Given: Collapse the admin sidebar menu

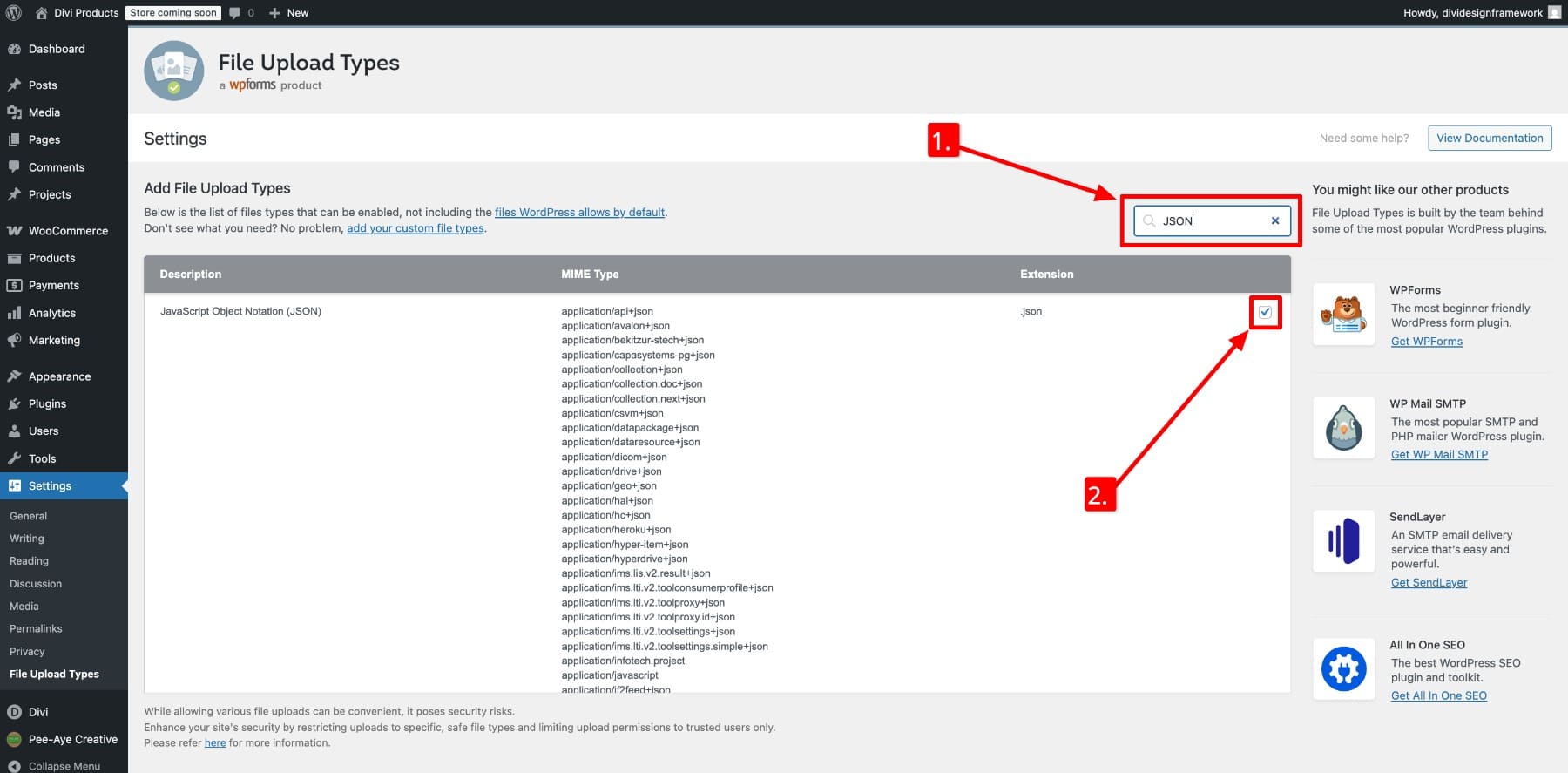Looking at the screenshot, I should [x=64, y=766].
